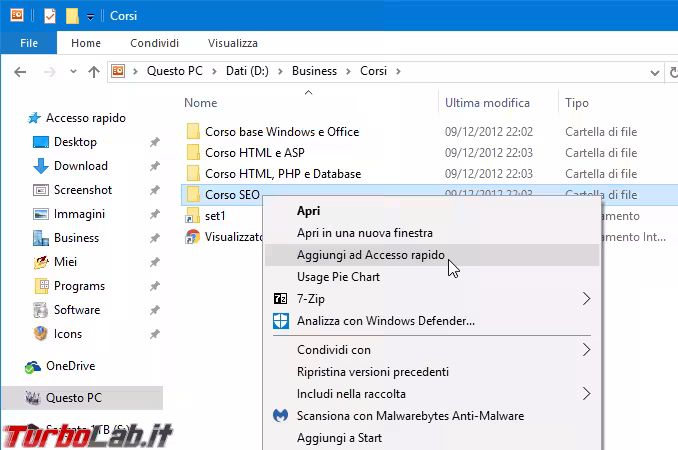This screenshot has height=450, width=678.
Task: Click the Accesso rapido star in sidebar
Action: pyautogui.click(x=34, y=118)
